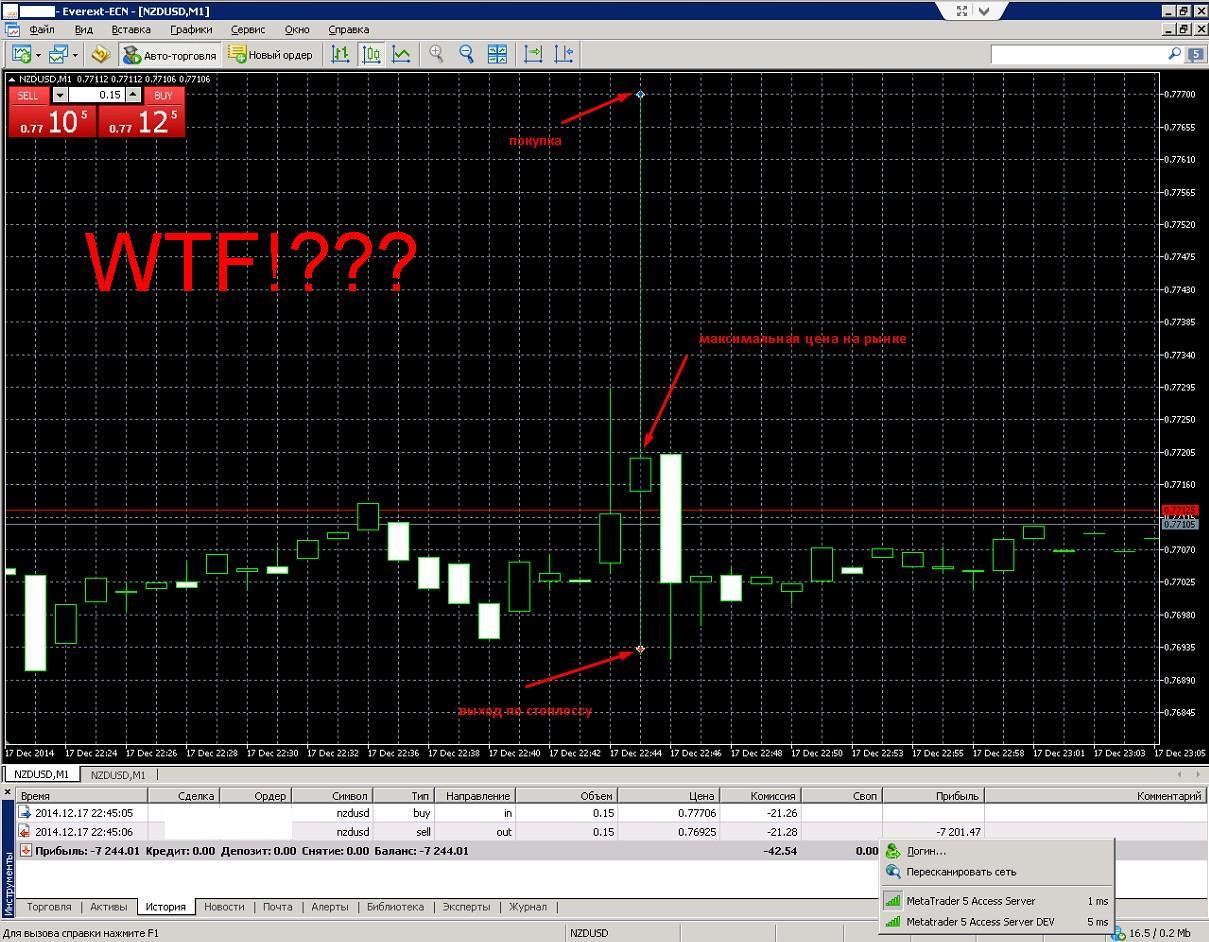Switch to the Почта tab

(277, 907)
